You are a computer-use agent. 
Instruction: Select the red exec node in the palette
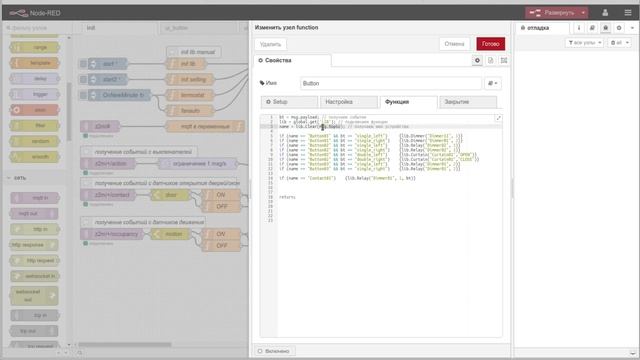[35, 110]
